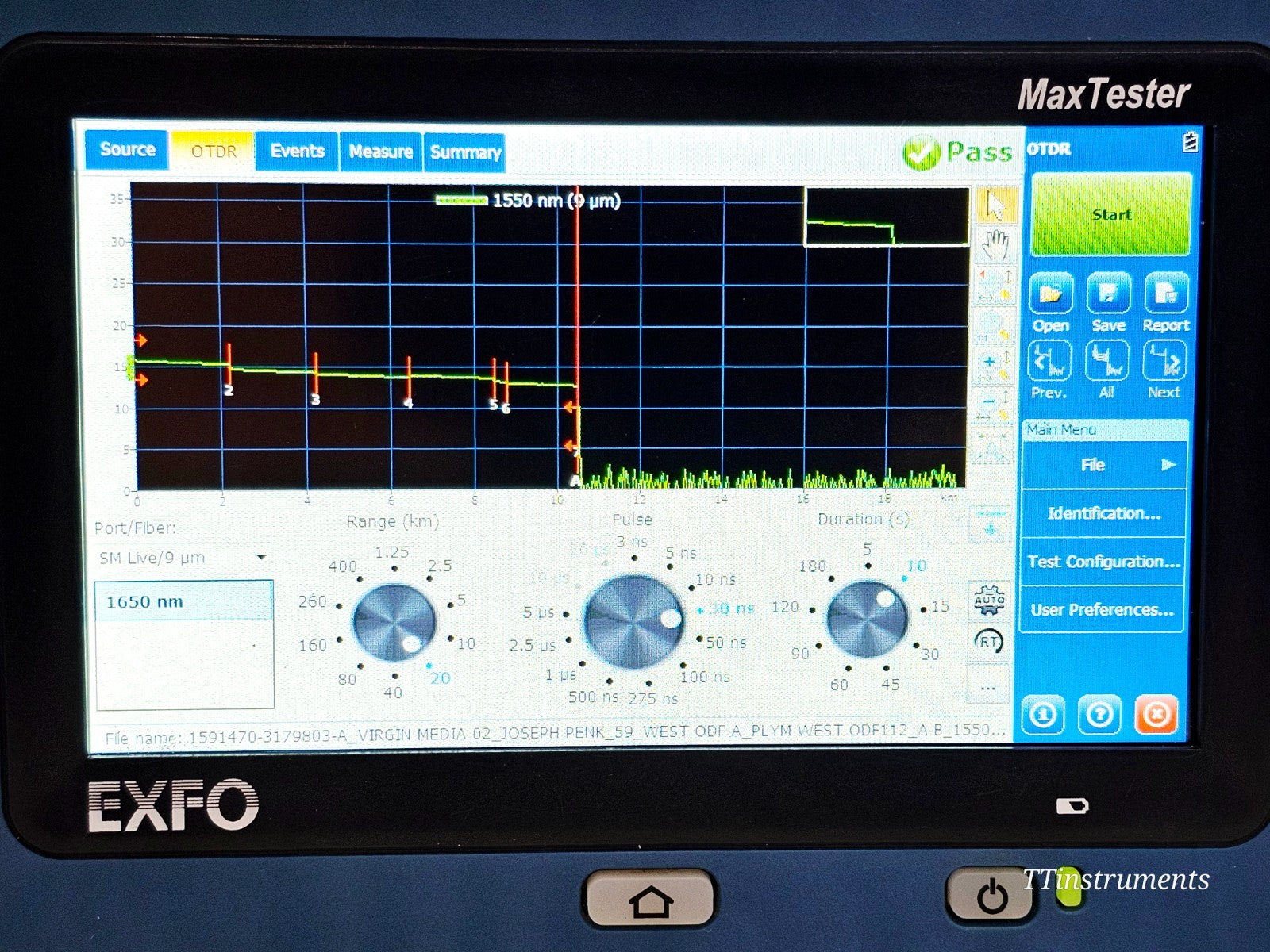The image size is (1270, 952).
Task: Set Duration dial to 180 seconds
Action: pos(812,566)
